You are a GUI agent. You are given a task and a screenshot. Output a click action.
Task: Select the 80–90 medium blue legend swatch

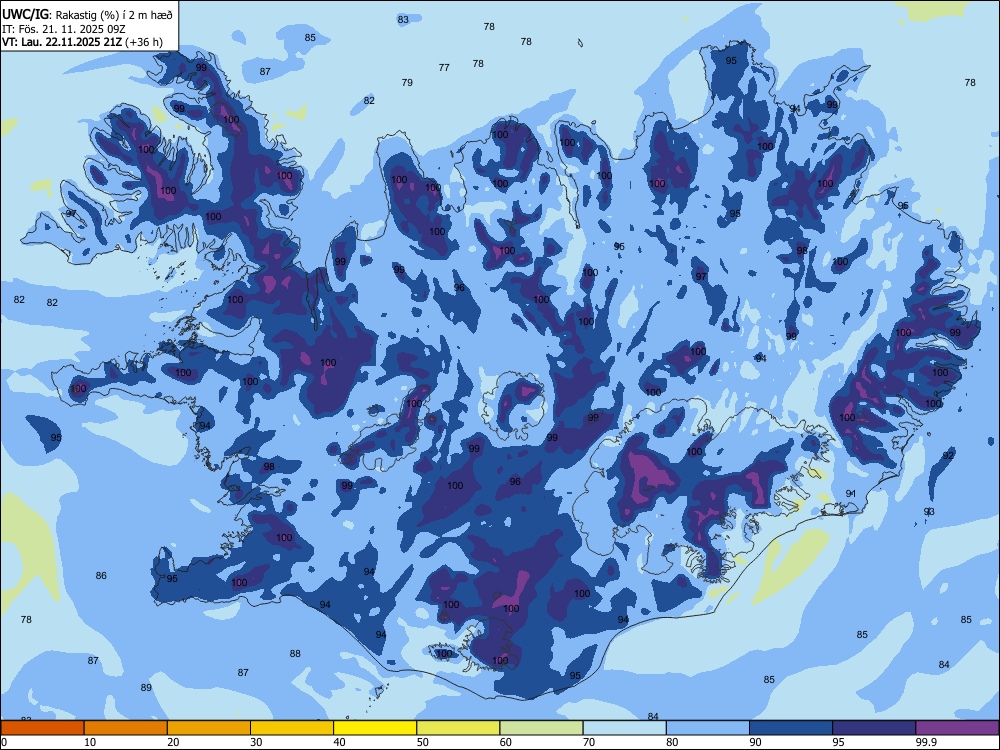(x=708, y=728)
